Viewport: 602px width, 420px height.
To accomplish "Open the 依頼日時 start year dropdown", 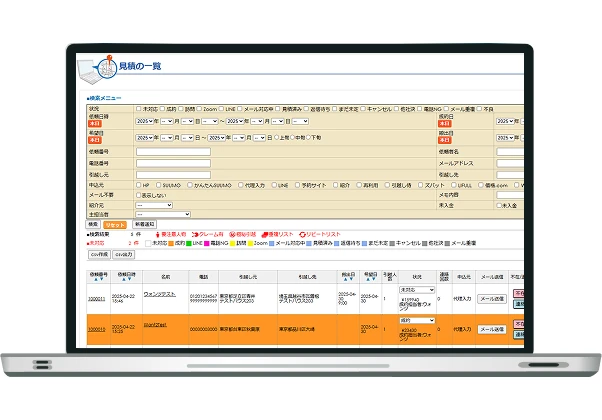I will tap(148, 121).
